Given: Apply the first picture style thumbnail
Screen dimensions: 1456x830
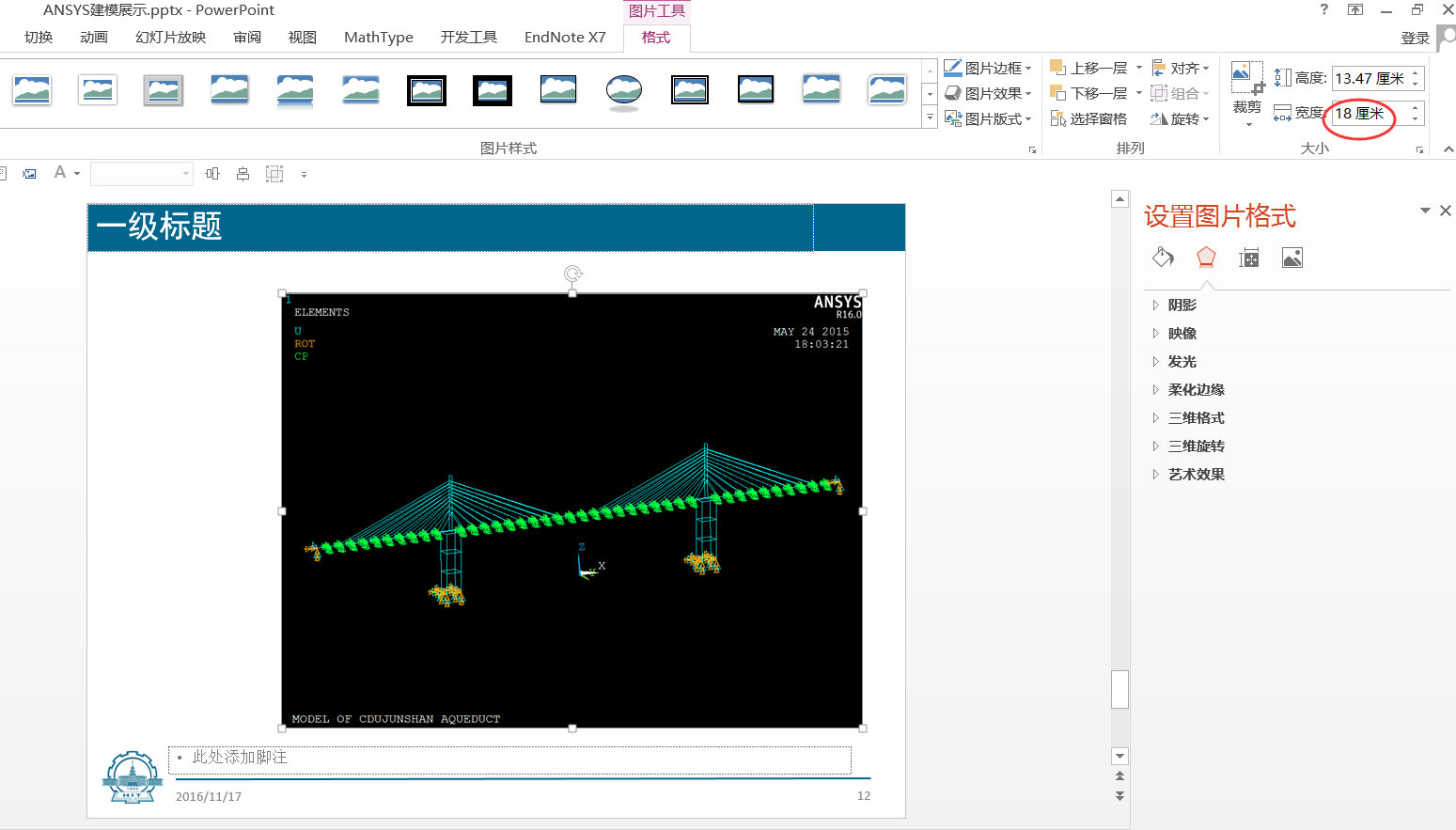Looking at the screenshot, I should (32, 90).
